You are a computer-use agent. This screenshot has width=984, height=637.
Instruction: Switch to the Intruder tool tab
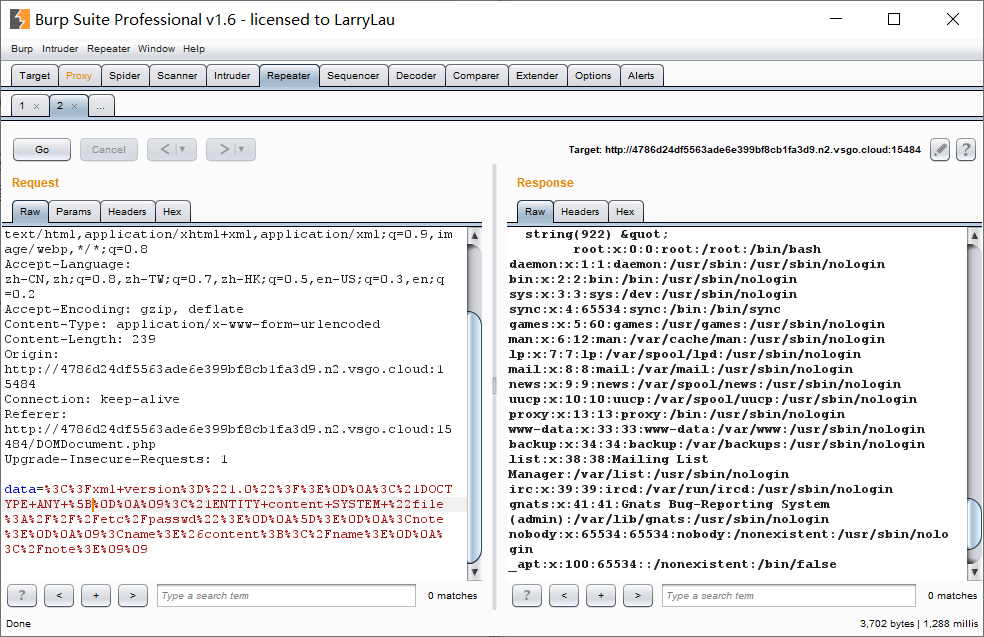(x=232, y=75)
